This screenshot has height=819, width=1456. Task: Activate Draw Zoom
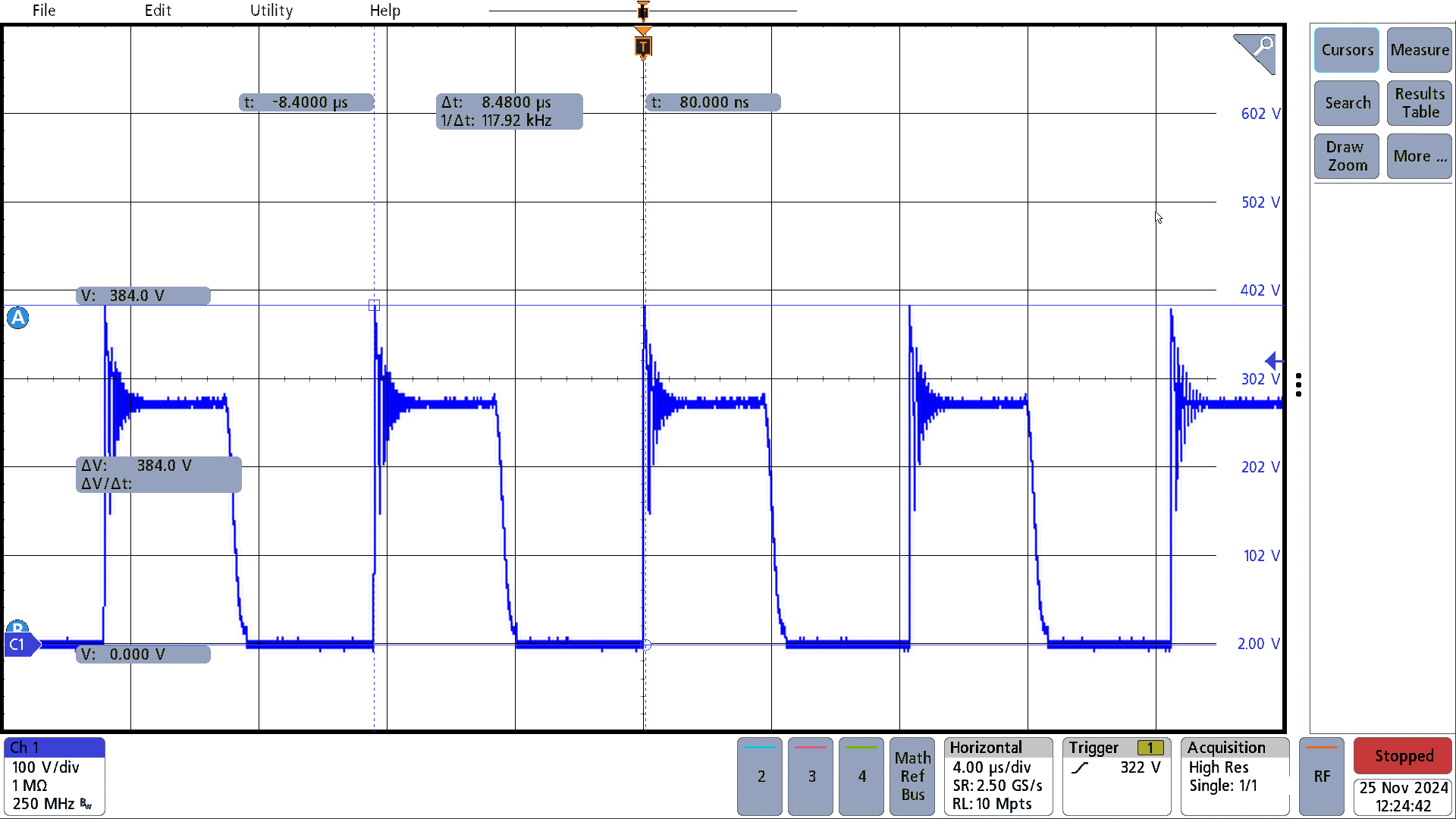(1347, 156)
